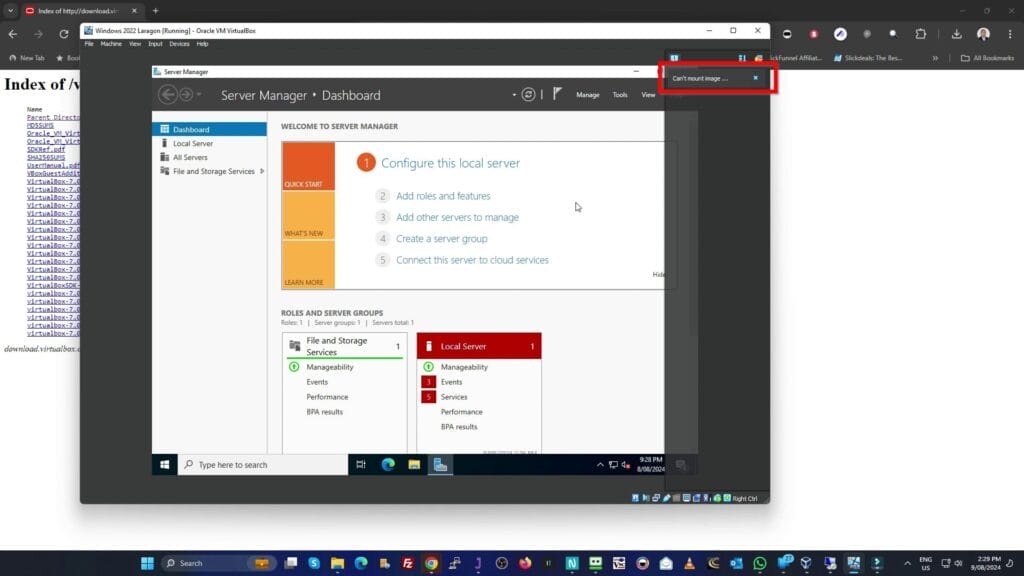1024x576 pixels.
Task: Open the Server Manager notifications flag
Action: click(555, 94)
